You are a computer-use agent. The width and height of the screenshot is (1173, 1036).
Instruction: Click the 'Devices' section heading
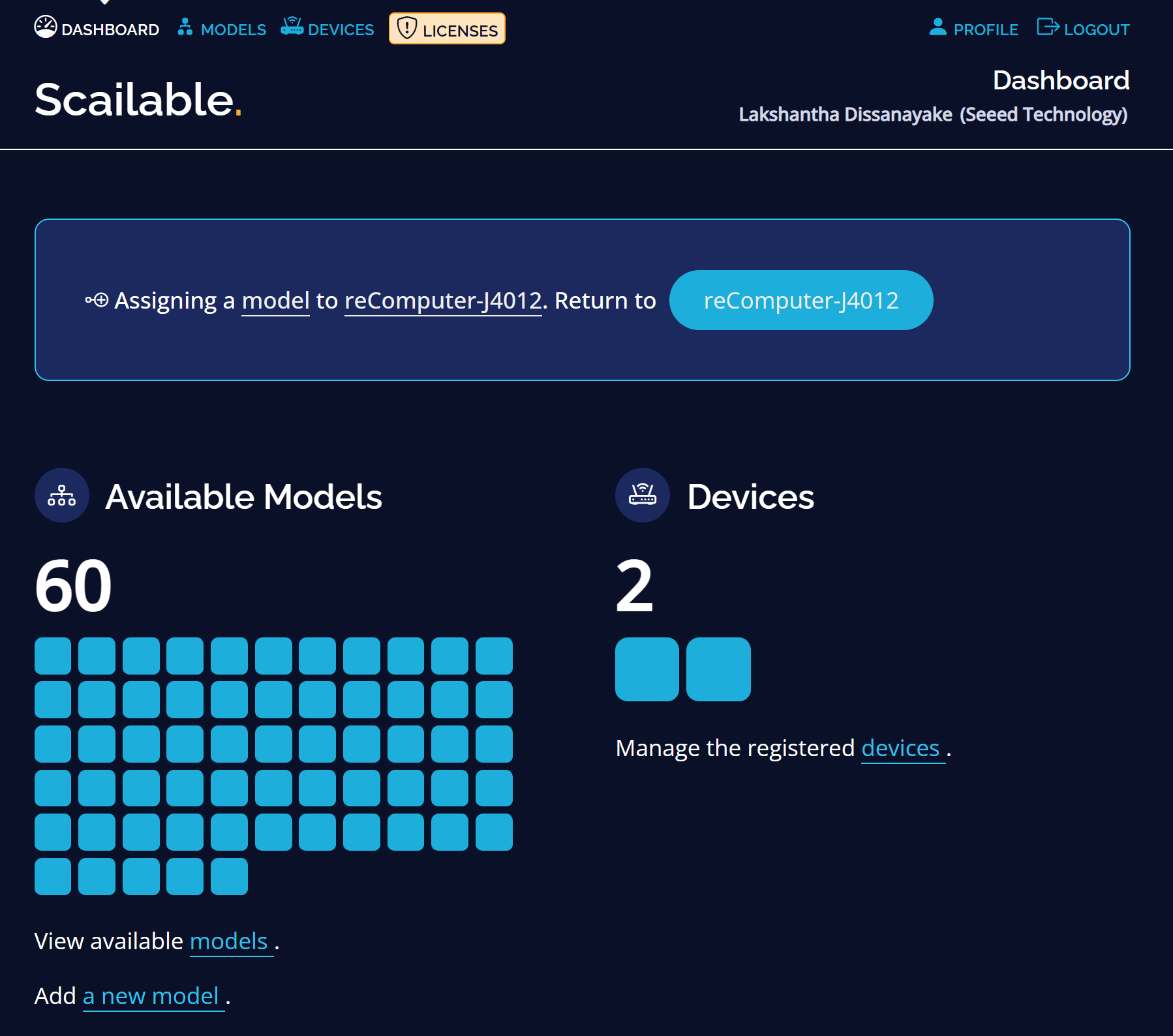(750, 496)
